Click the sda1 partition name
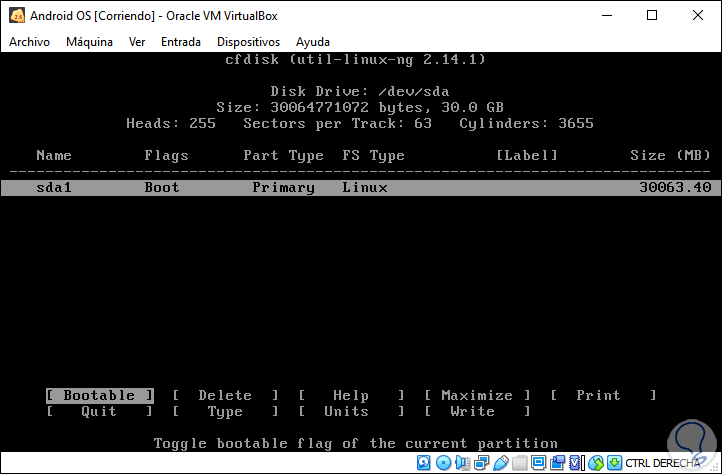Viewport: 722px width, 474px height. coord(54,187)
